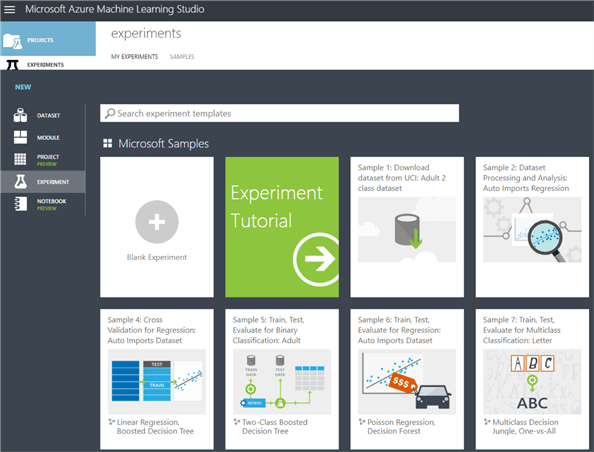Open Sample 5 Binary Classification Adult
Viewport: 594px width, 452px height.
coord(282,380)
